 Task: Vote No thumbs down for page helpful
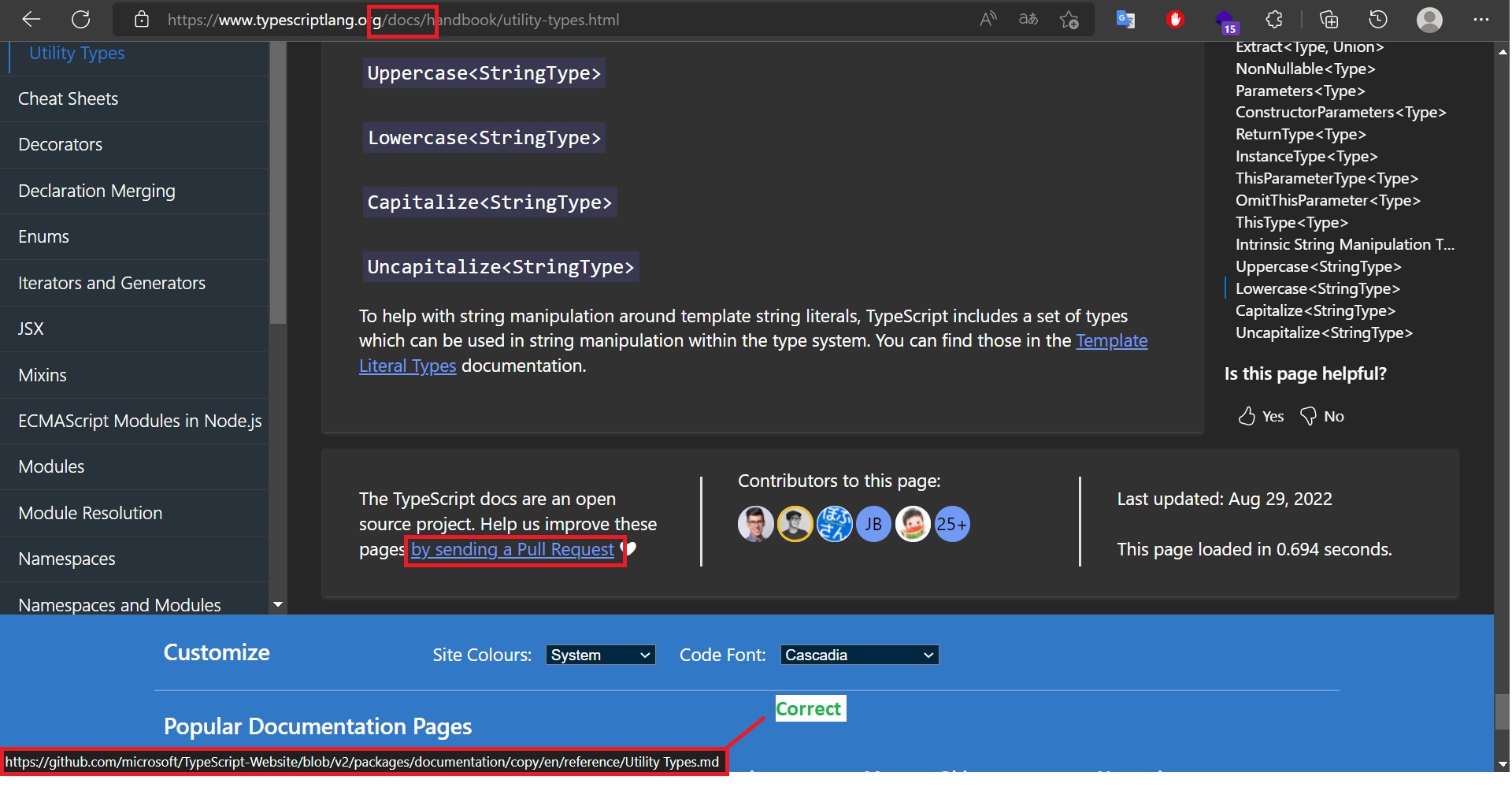pos(1321,416)
